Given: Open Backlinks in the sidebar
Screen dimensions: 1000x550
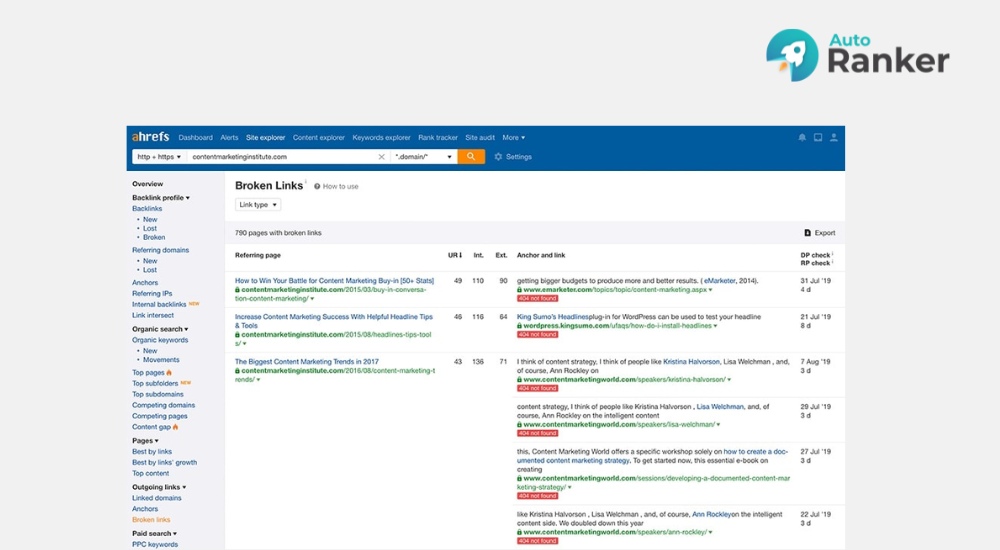Looking at the screenshot, I should coord(147,209).
